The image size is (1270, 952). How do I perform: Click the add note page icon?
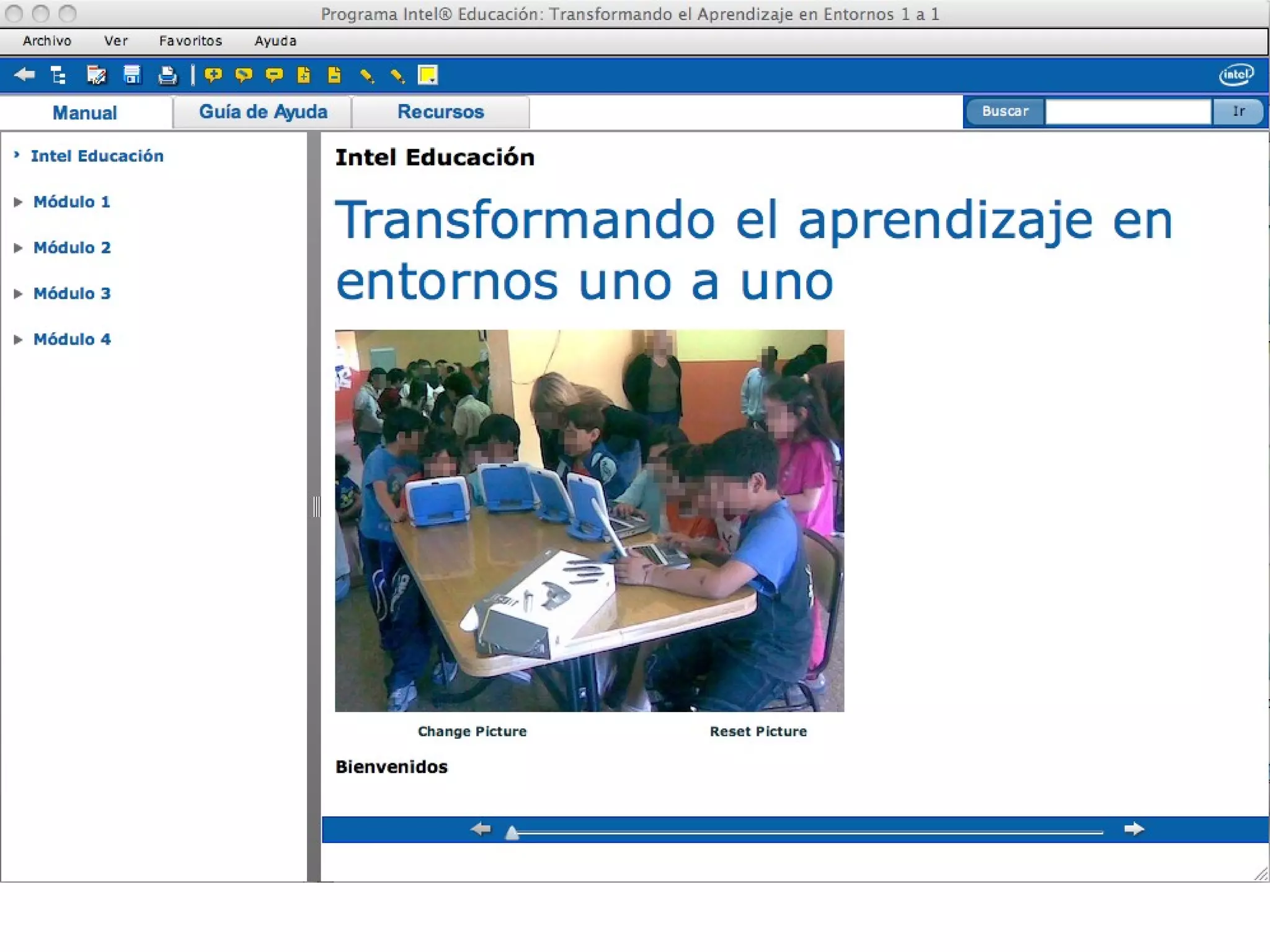click(304, 75)
